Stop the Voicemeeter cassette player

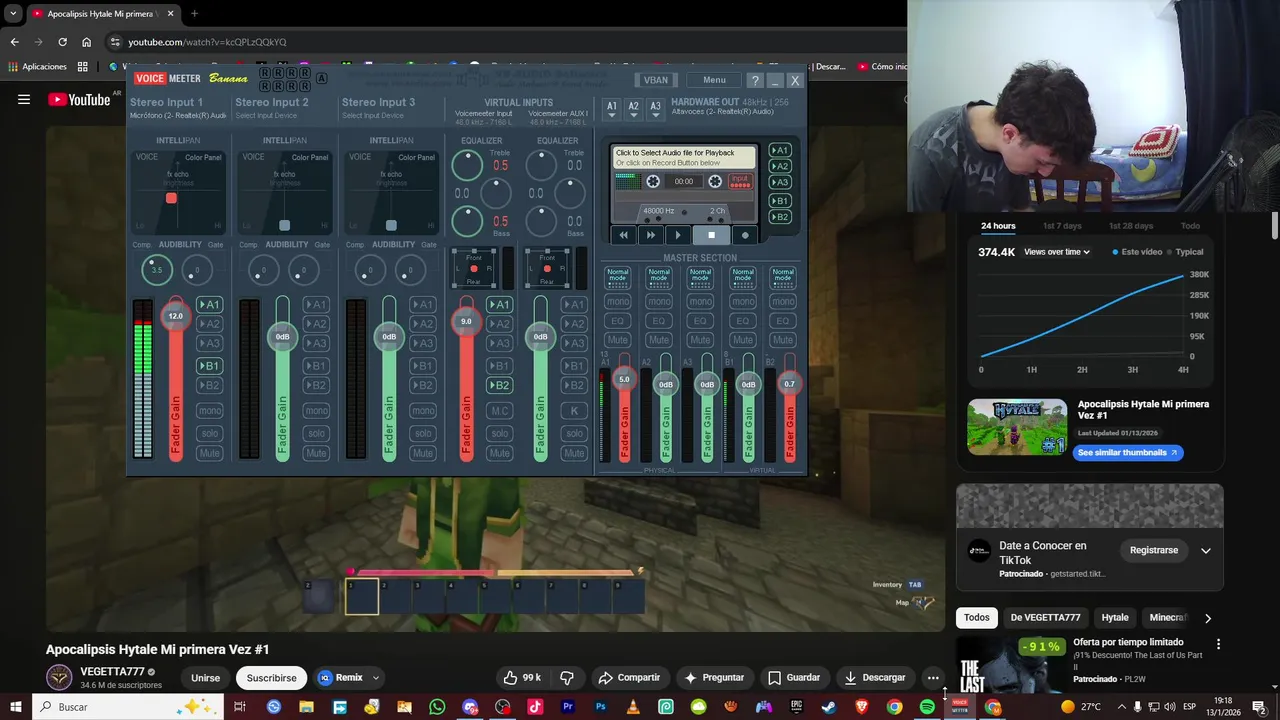click(711, 235)
